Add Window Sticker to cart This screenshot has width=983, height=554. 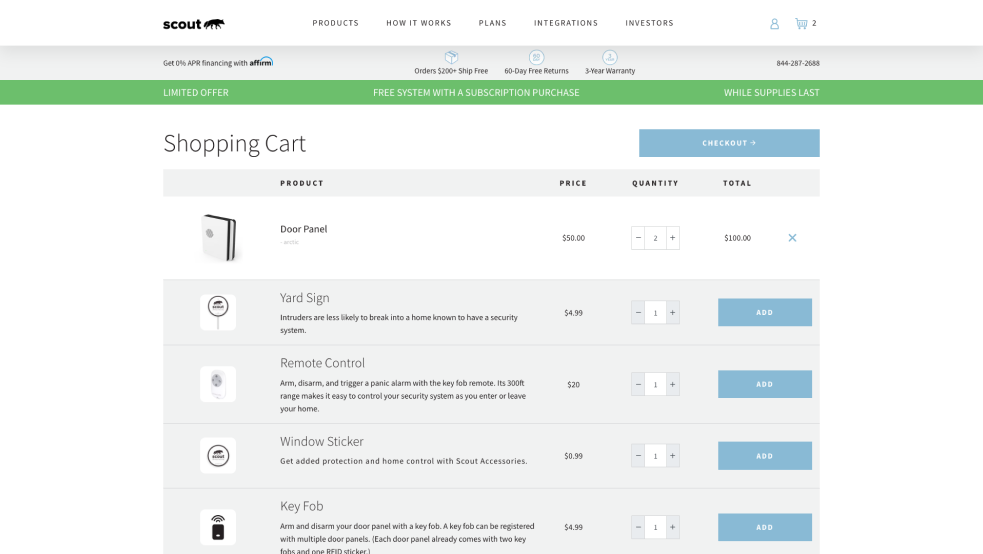tap(764, 456)
